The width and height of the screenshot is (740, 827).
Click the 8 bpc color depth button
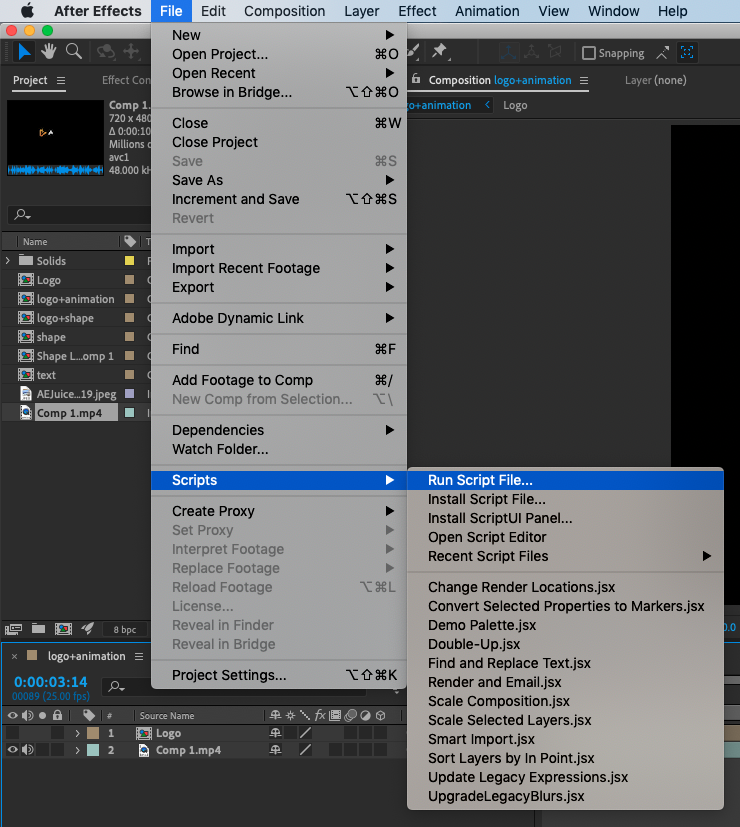click(x=125, y=629)
